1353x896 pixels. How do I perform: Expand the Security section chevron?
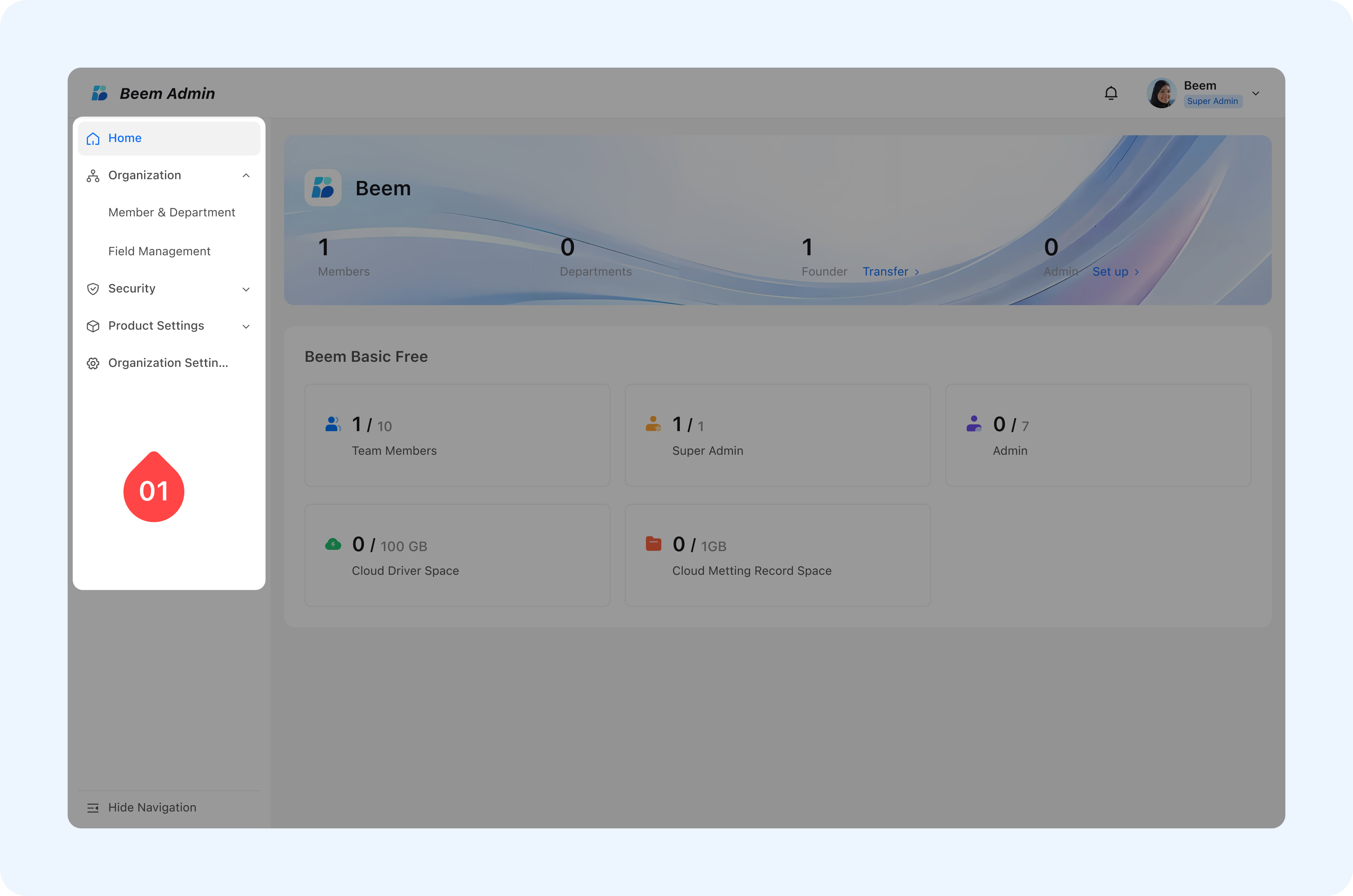pyautogui.click(x=246, y=289)
